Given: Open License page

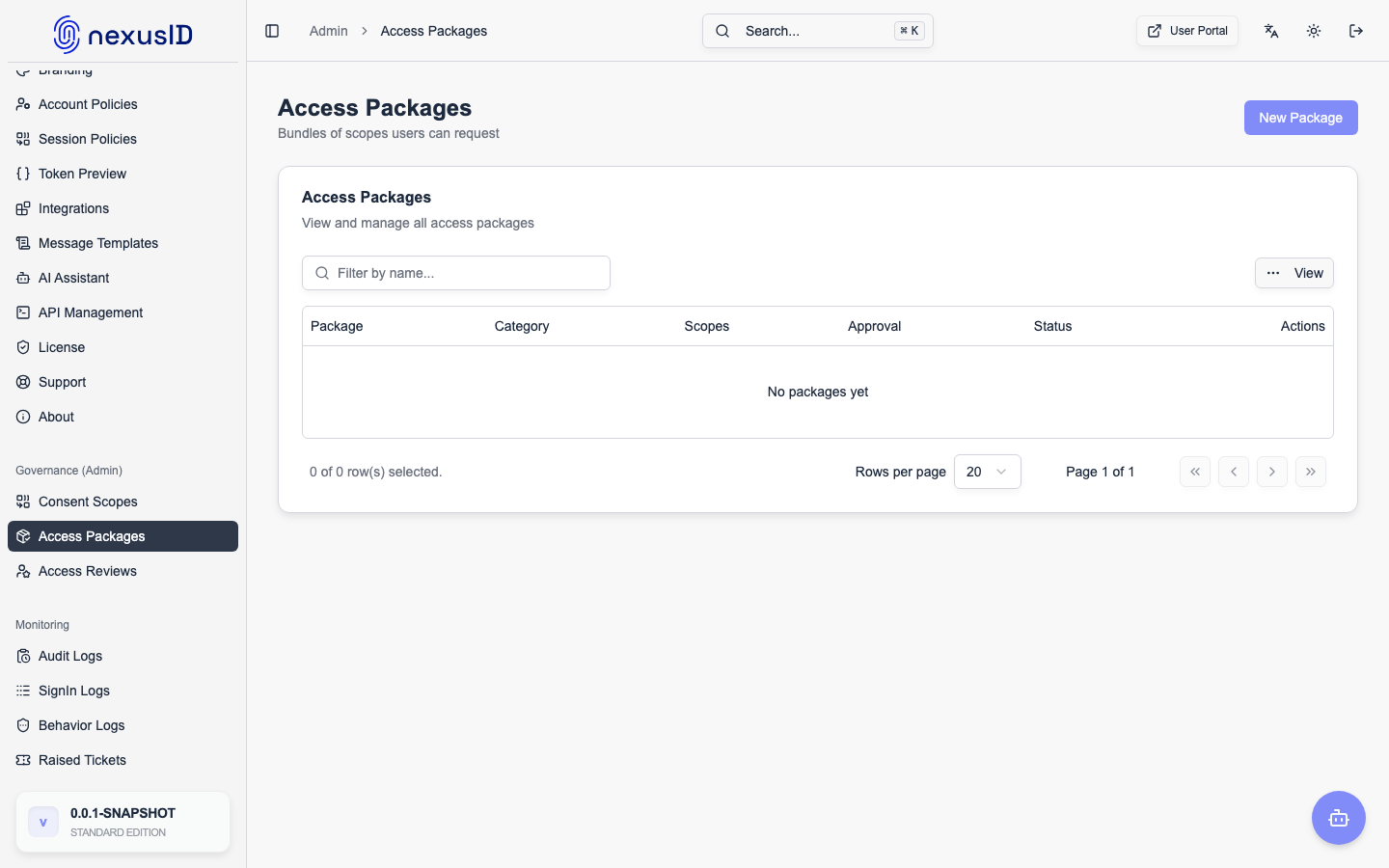Looking at the screenshot, I should pos(123,347).
